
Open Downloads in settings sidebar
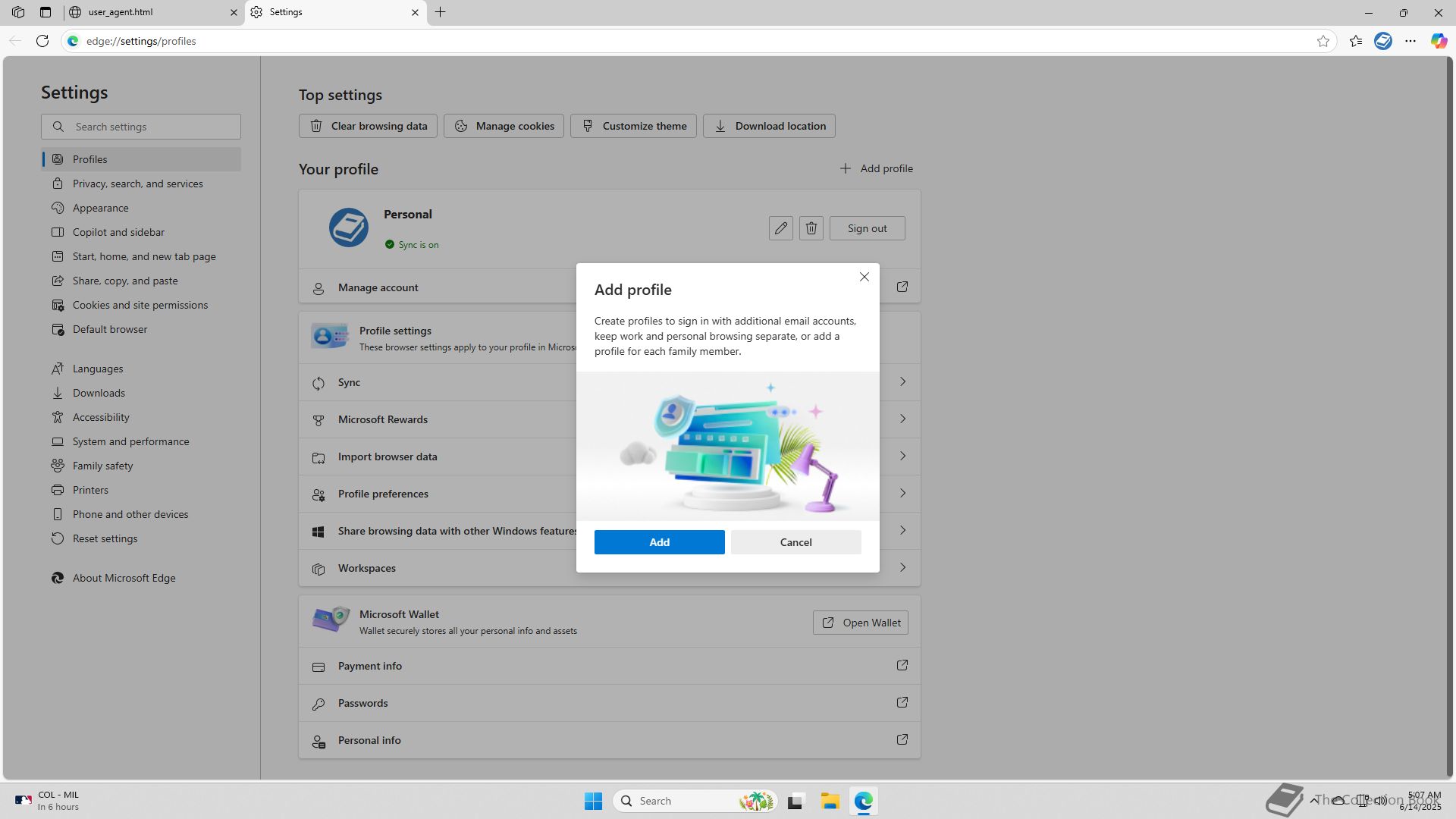(99, 393)
